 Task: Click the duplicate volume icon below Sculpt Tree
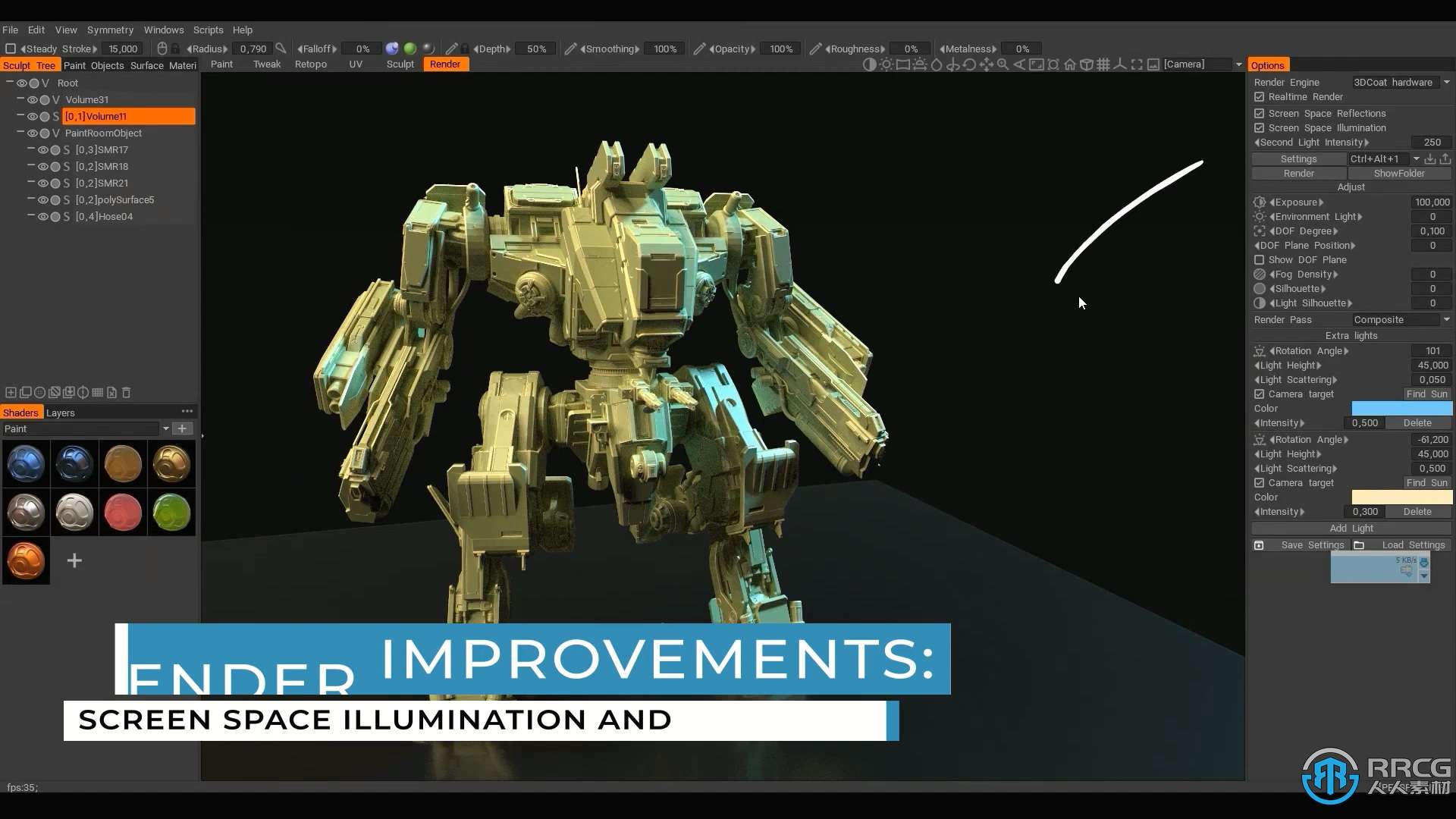click(25, 393)
